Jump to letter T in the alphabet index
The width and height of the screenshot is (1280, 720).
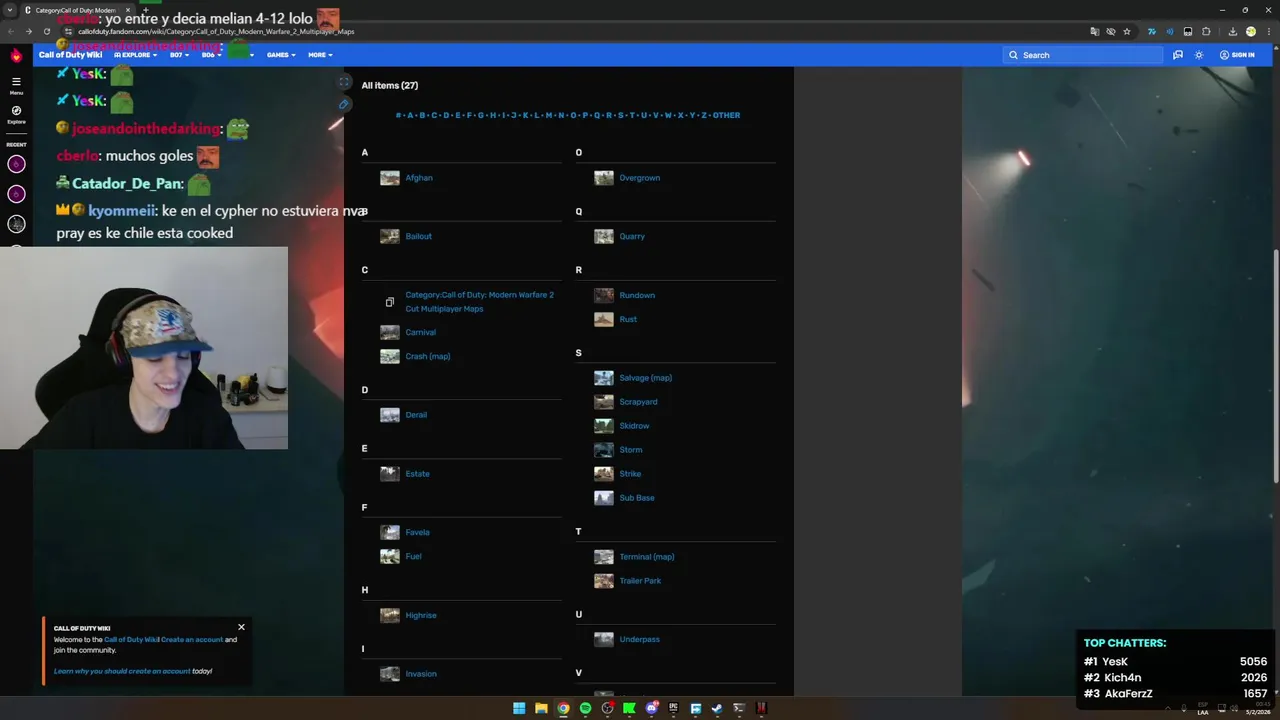[631, 115]
